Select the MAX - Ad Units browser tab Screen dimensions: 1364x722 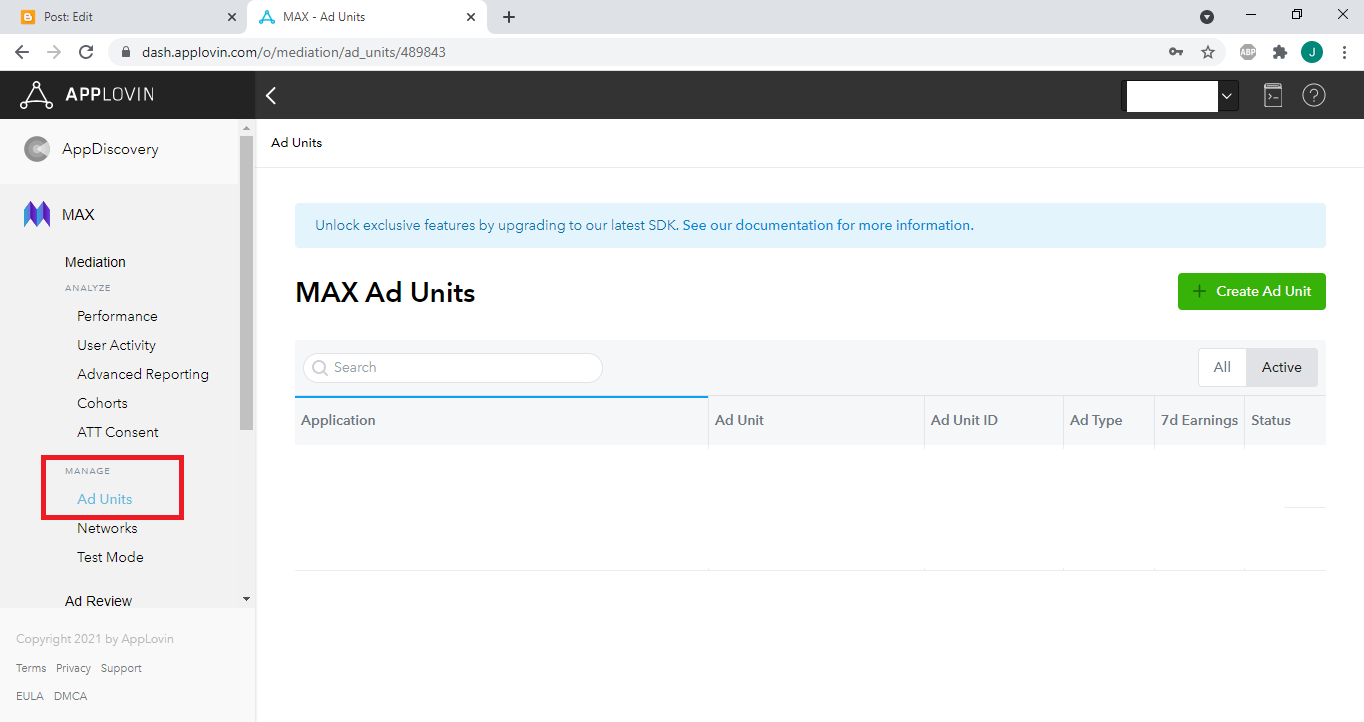point(365,17)
